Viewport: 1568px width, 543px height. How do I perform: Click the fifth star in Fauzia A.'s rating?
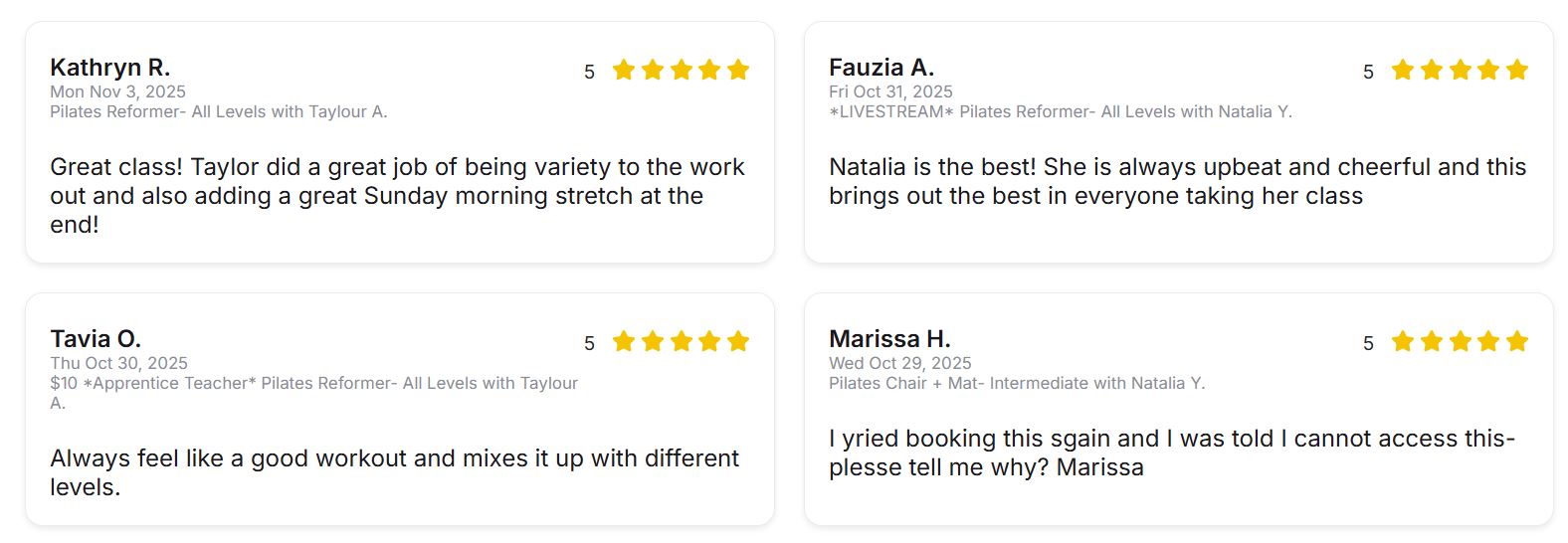click(x=1517, y=70)
